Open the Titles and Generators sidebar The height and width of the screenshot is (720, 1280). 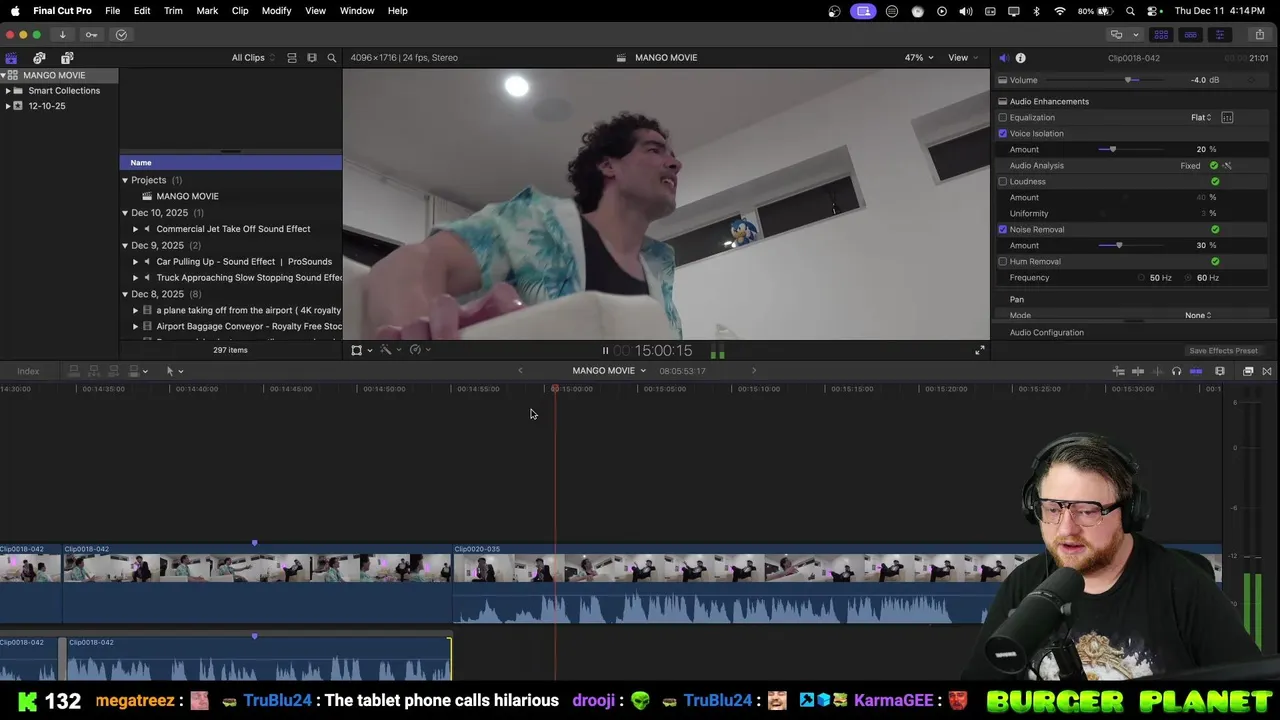pyautogui.click(x=67, y=58)
